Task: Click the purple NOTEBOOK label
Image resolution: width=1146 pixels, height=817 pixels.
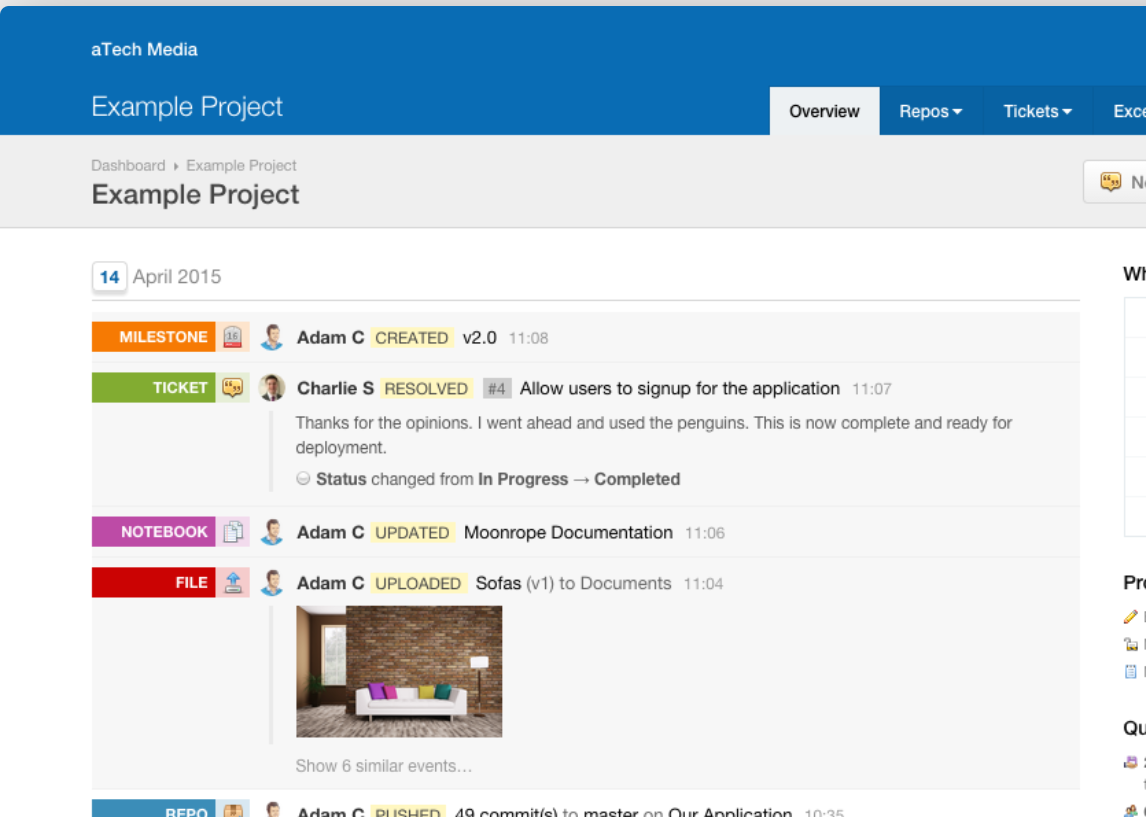Action: pos(153,531)
